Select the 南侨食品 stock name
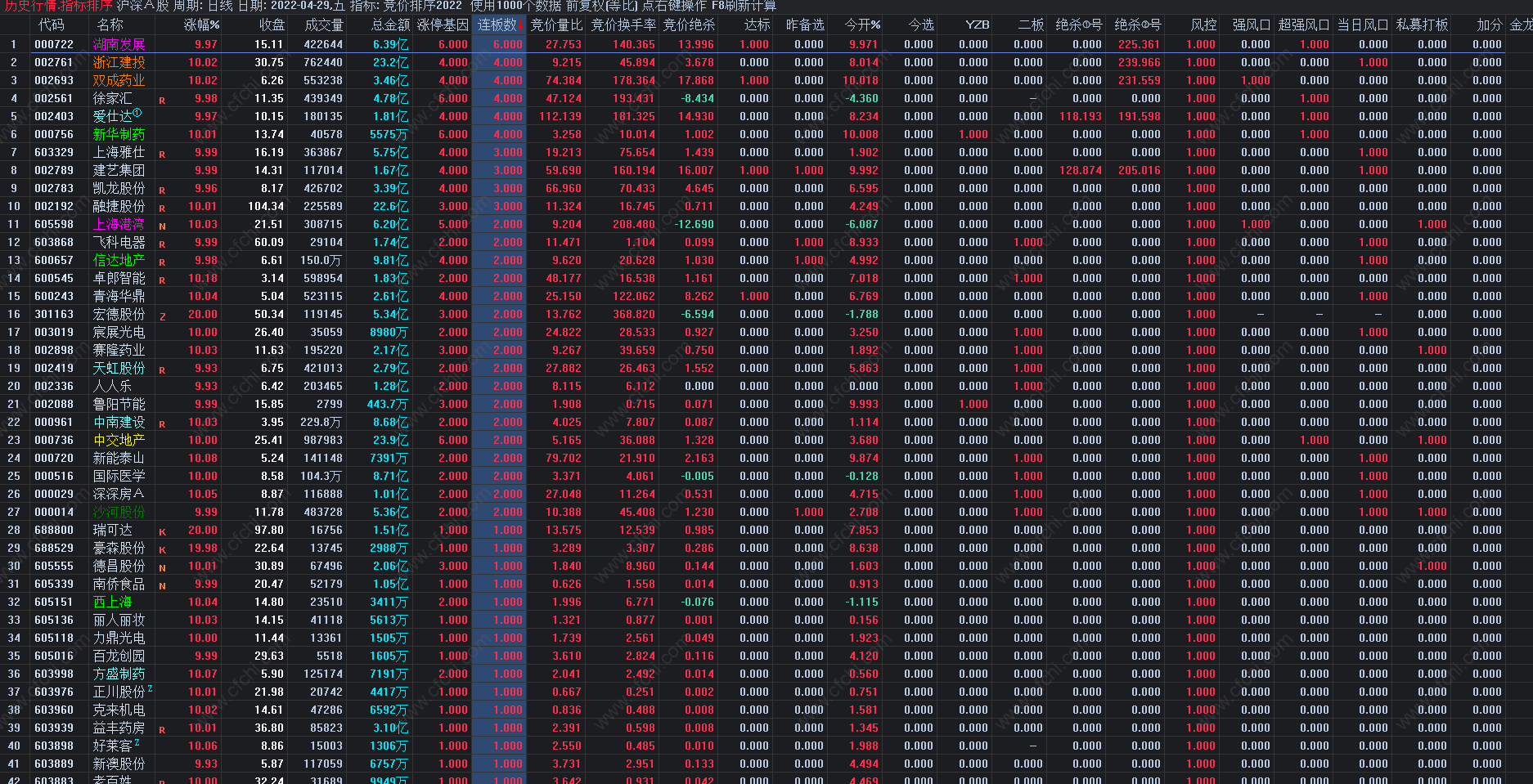Viewport: 1533px width, 784px height. click(119, 584)
